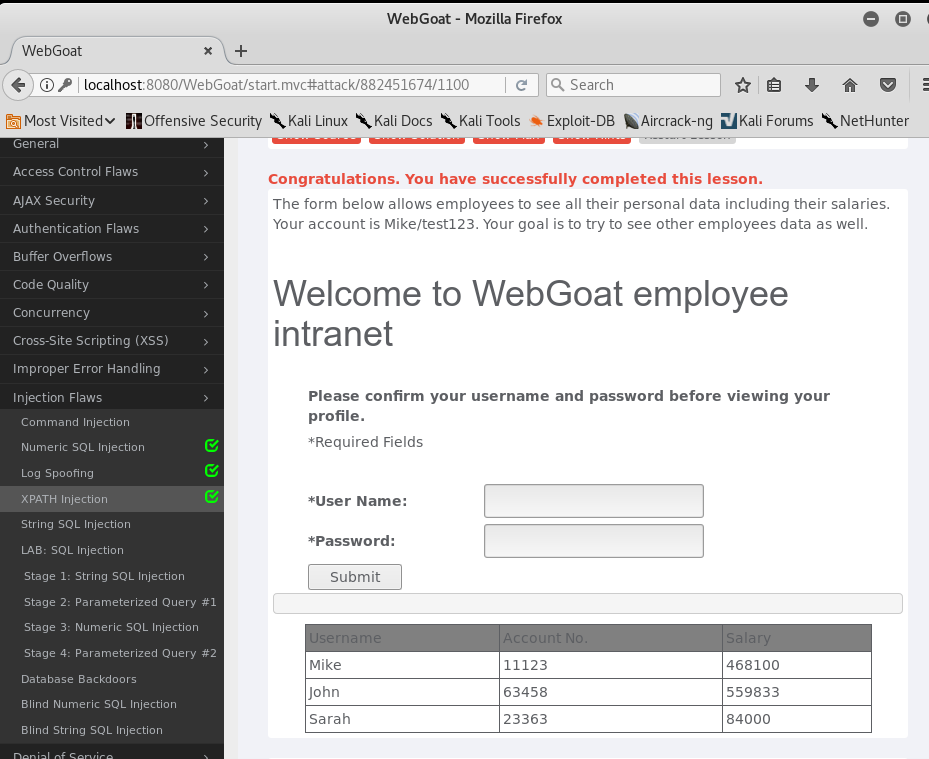929x759 pixels.
Task: Open LAB: SQL Injection lesson
Action: tap(72, 550)
